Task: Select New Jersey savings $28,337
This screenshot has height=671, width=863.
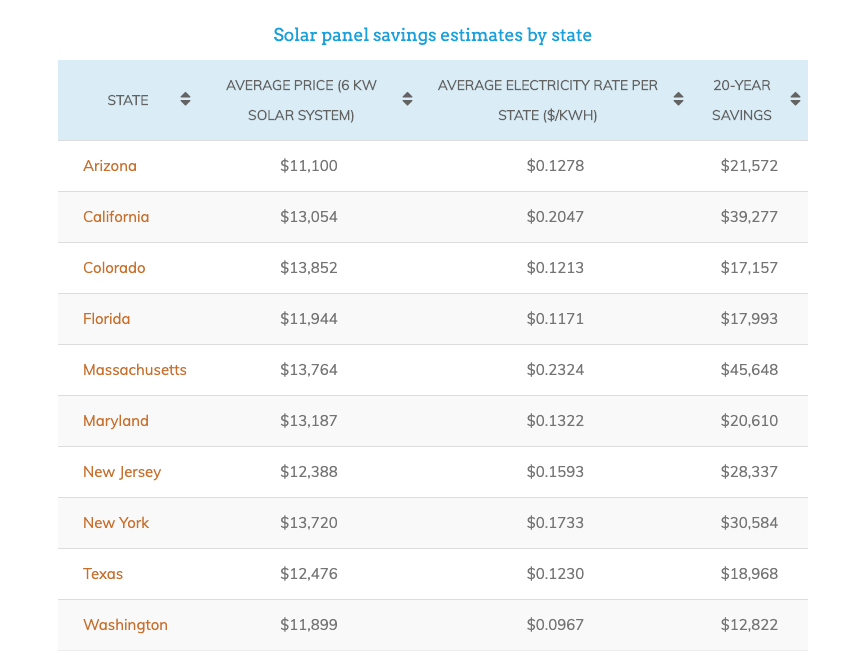Action: [x=749, y=472]
